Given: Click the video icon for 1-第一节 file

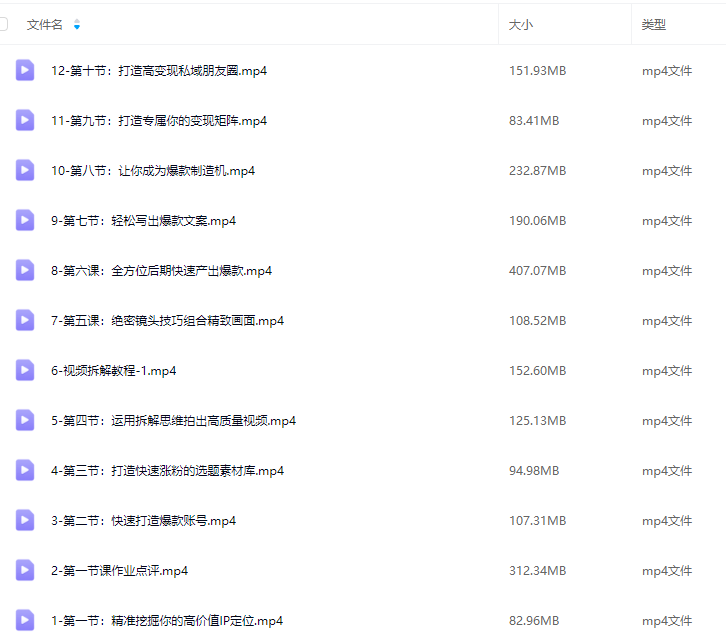Looking at the screenshot, I should coord(25,620).
